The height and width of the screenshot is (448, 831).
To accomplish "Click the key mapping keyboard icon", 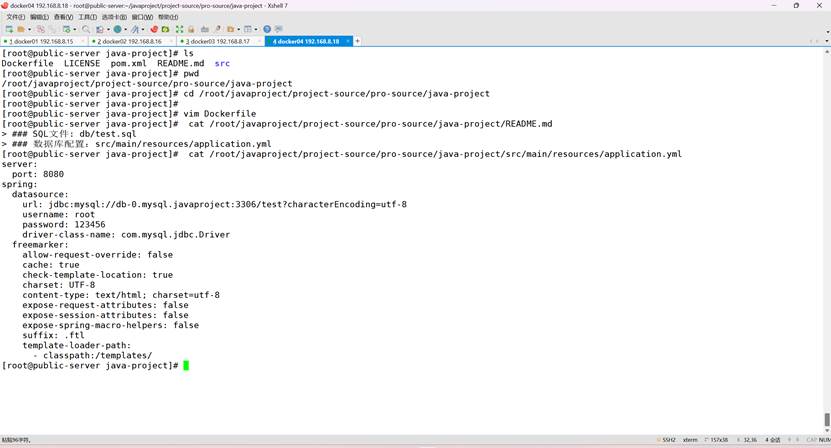I will point(204,29).
